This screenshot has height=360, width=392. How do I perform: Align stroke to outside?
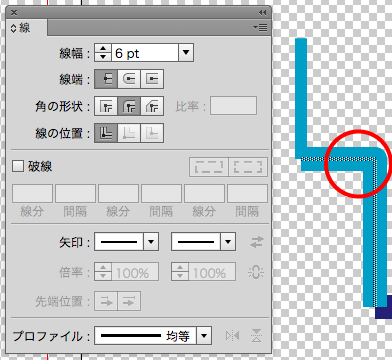152,133
